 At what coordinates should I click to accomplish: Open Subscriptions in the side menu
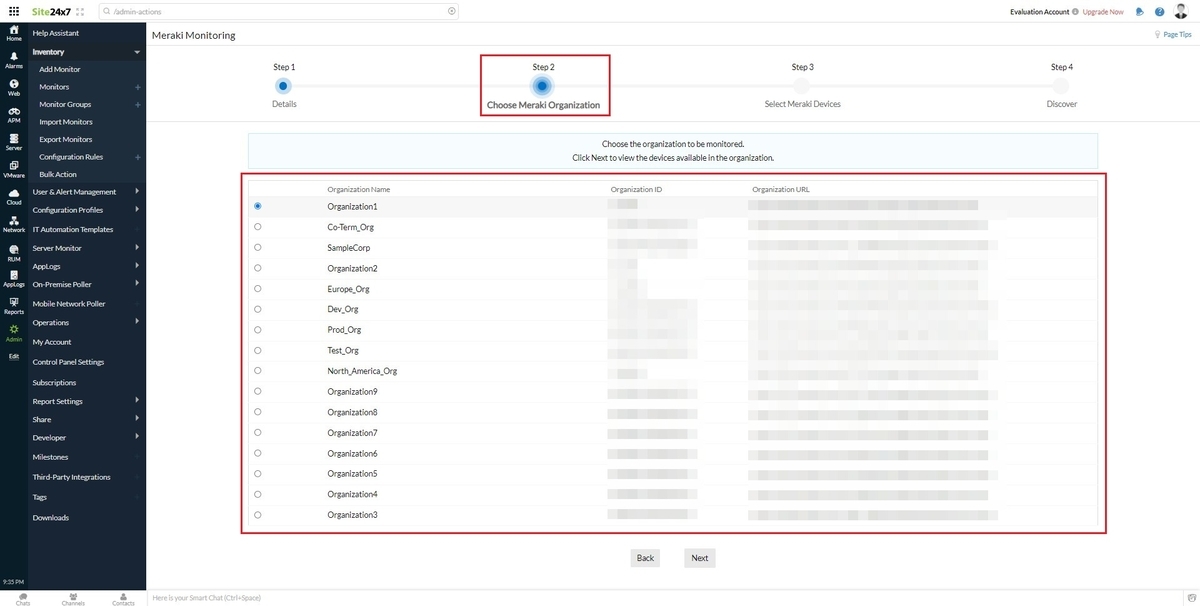click(54, 382)
